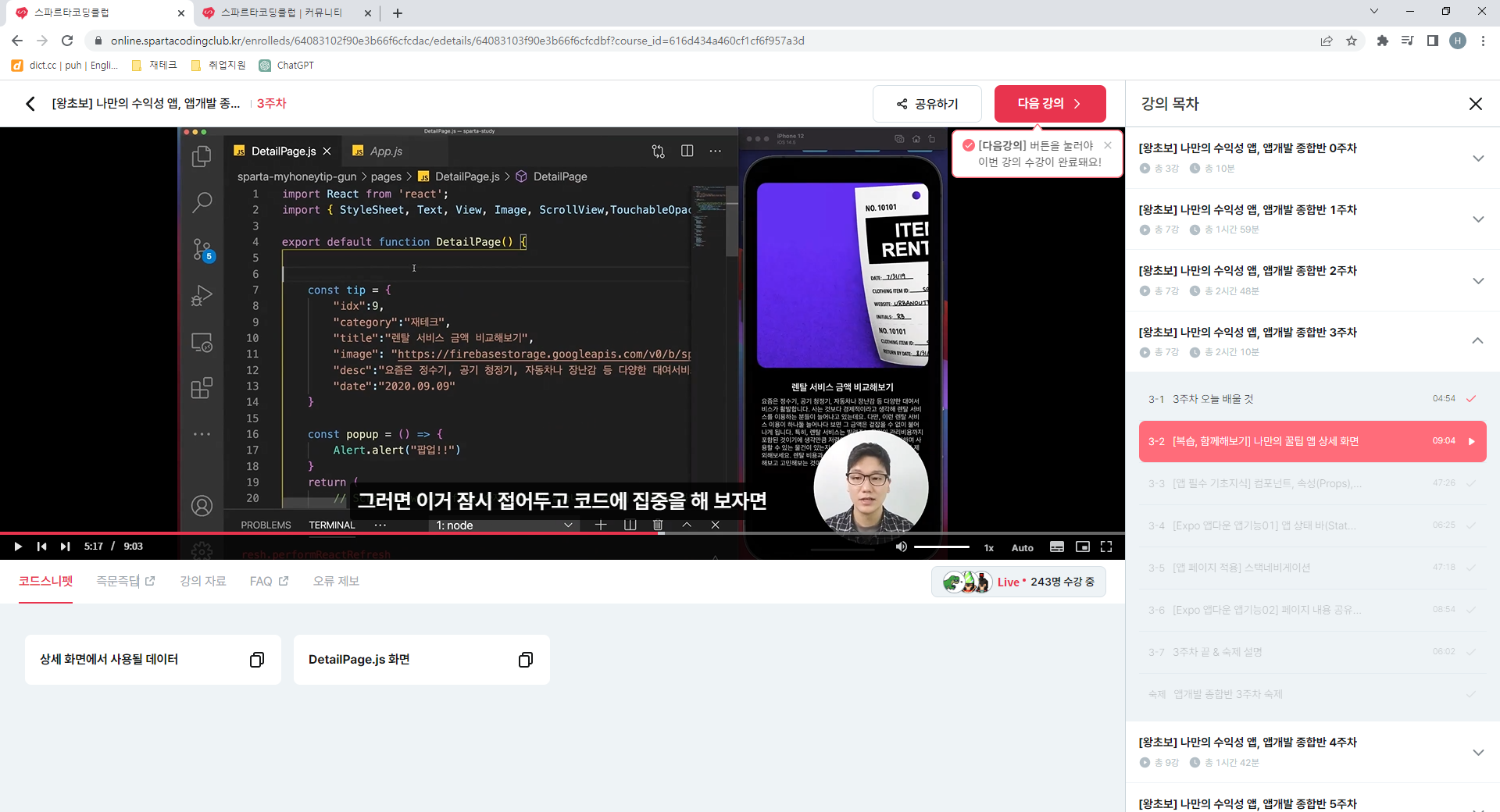Screen dimensions: 1500x812
Task: Open the browser media control icon
Action: pos(1407,41)
